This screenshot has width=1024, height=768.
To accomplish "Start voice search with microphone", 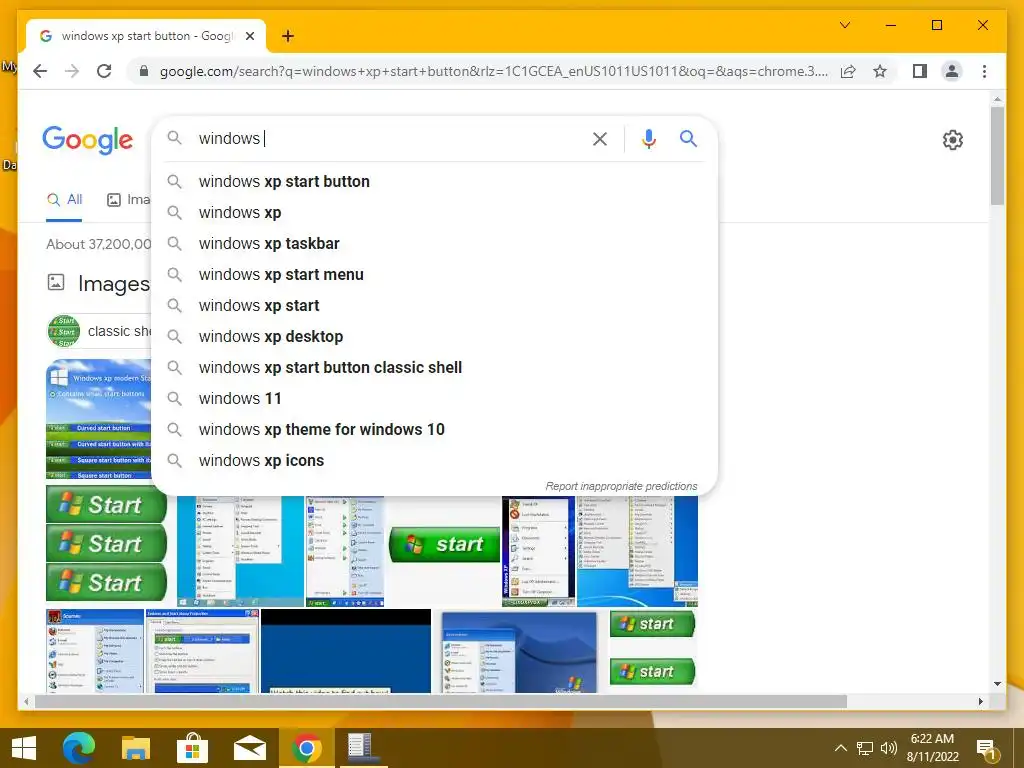I will pos(648,138).
